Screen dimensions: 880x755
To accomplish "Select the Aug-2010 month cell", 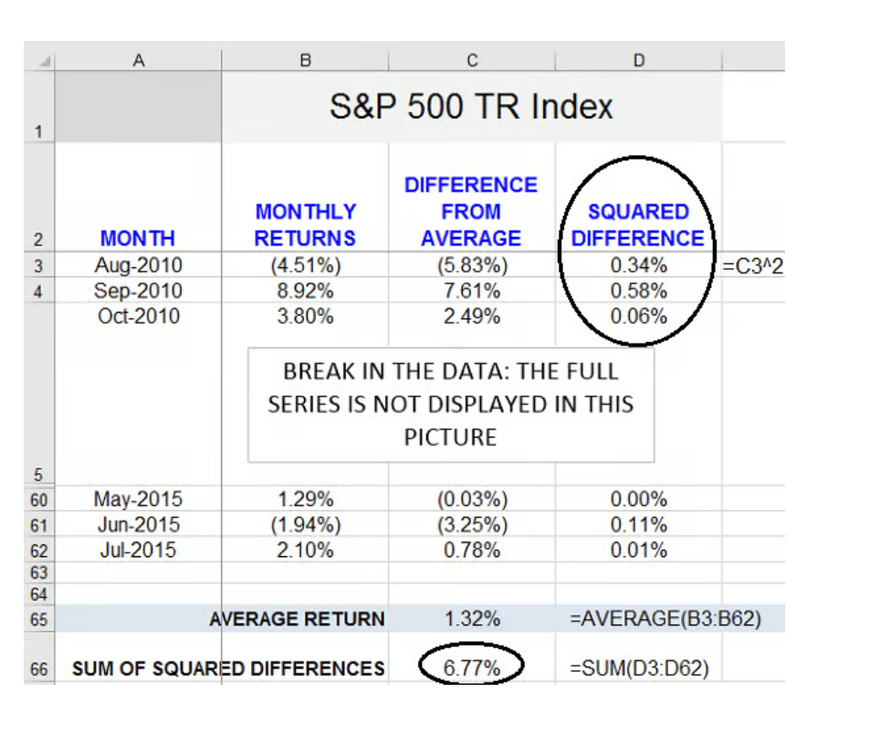I will pos(139,266).
